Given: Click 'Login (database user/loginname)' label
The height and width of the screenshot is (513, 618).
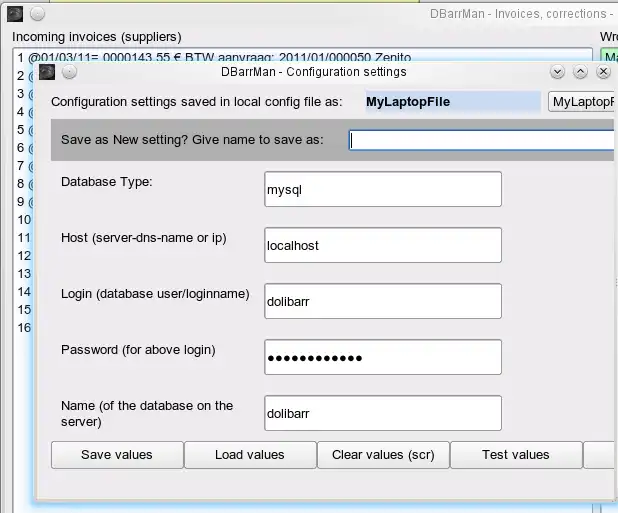Looking at the screenshot, I should (x=155, y=294).
